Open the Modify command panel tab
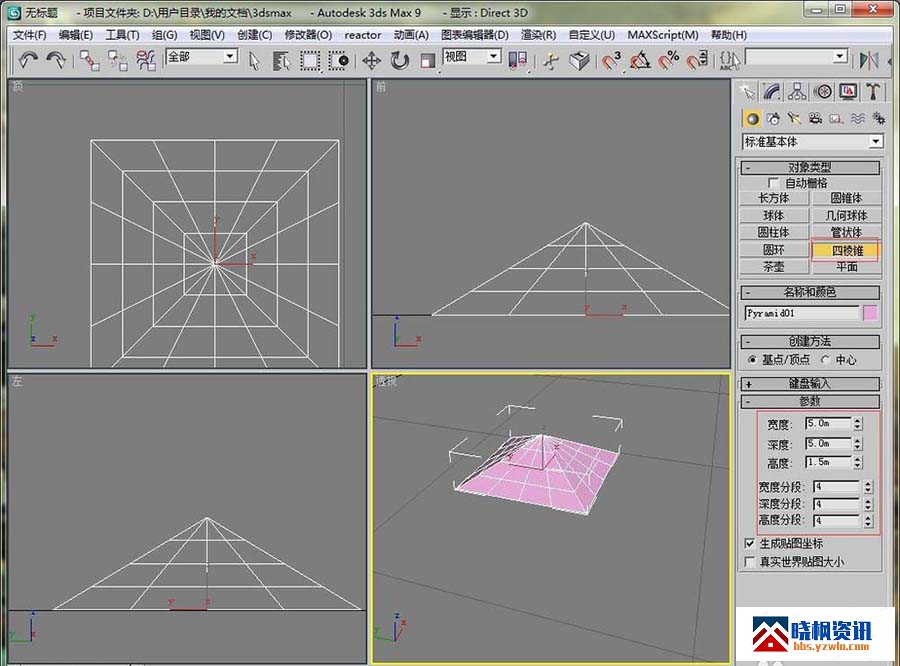 (773, 92)
